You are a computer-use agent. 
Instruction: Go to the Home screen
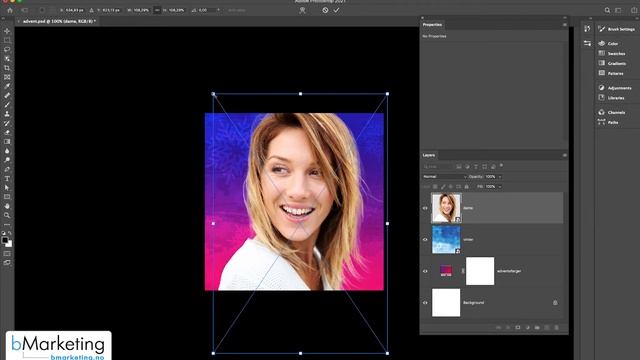pyautogui.click(x=10, y=10)
